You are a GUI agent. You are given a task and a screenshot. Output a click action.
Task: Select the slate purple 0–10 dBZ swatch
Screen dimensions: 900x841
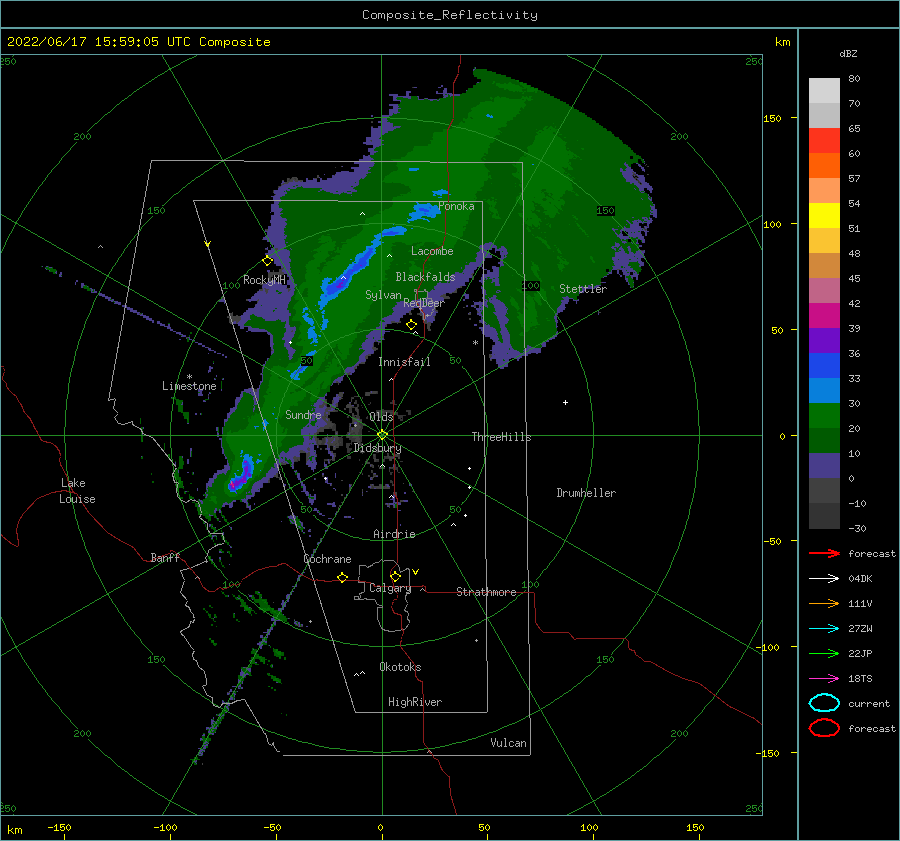tap(824, 466)
